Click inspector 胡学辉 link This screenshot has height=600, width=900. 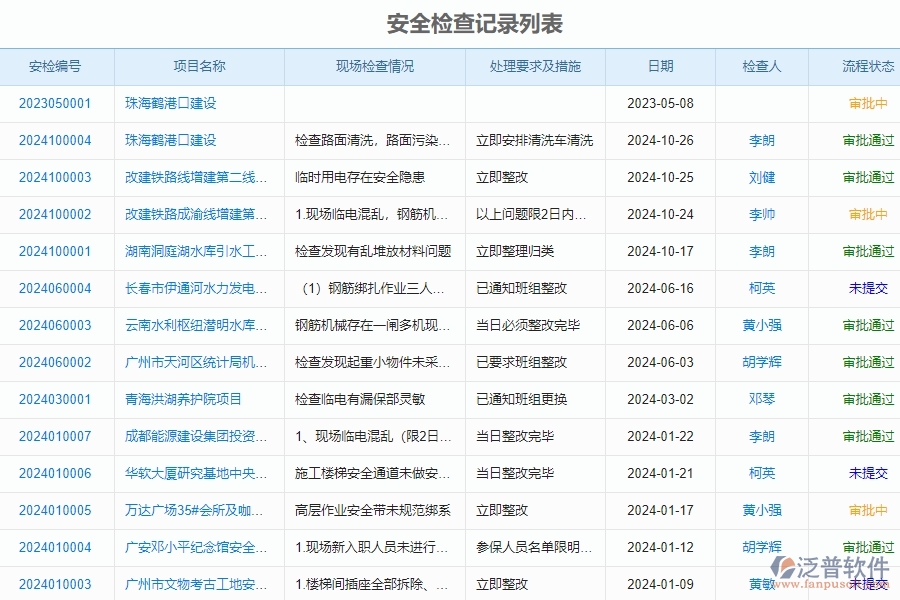(761, 362)
